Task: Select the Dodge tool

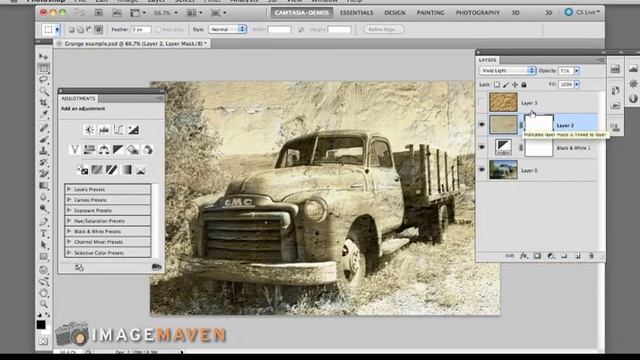Action: click(43, 209)
